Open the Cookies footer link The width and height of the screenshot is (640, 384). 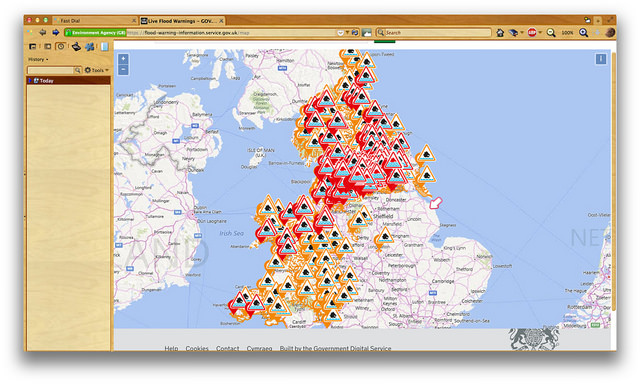coord(197,348)
